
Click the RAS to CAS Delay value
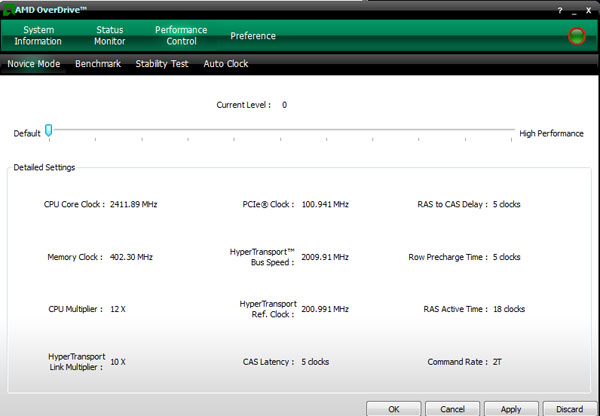(x=507, y=204)
